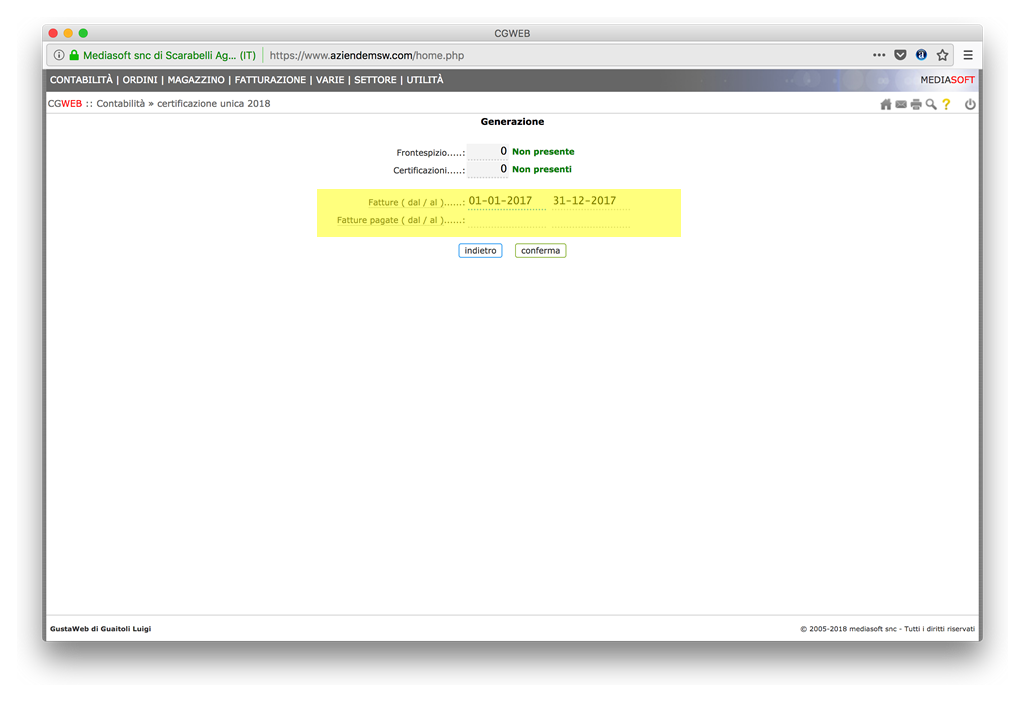1024x701 pixels.
Task: Click the mediasoft copyright footer text
Action: coord(887,628)
